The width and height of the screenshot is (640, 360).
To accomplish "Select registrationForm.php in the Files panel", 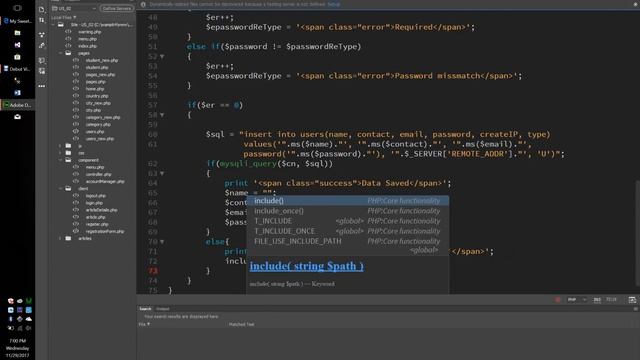I will [105, 231].
